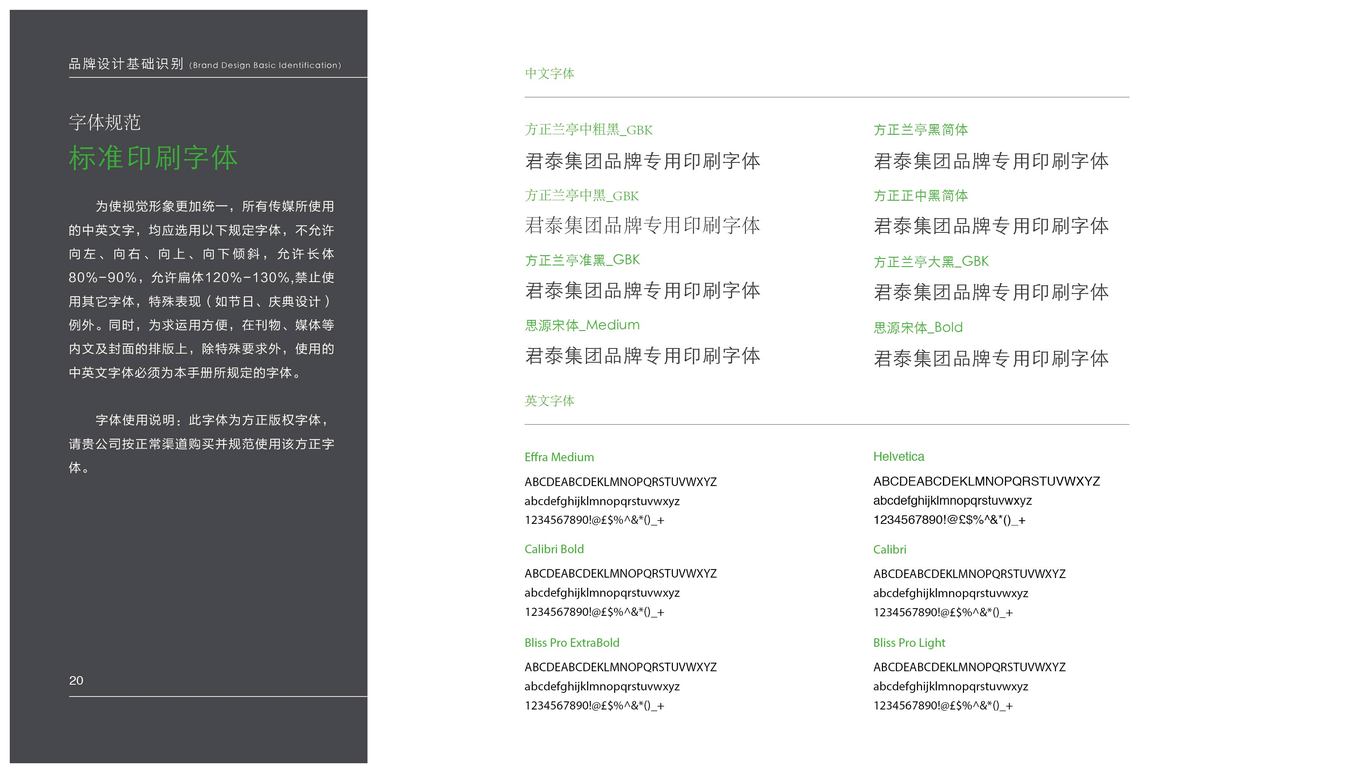
Task: Click the font label 方正正中黑简体
Action: coord(921,195)
